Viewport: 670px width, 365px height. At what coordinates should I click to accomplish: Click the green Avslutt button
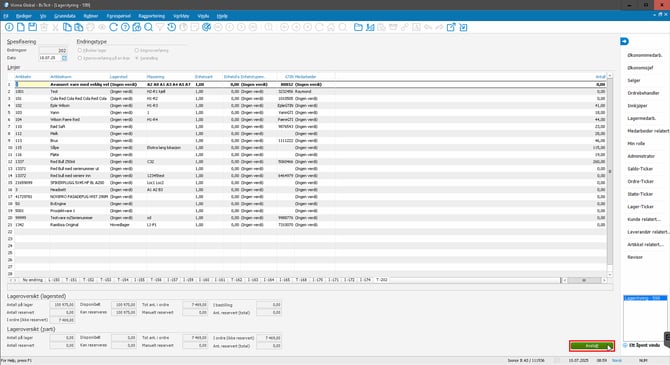pyautogui.click(x=592, y=346)
